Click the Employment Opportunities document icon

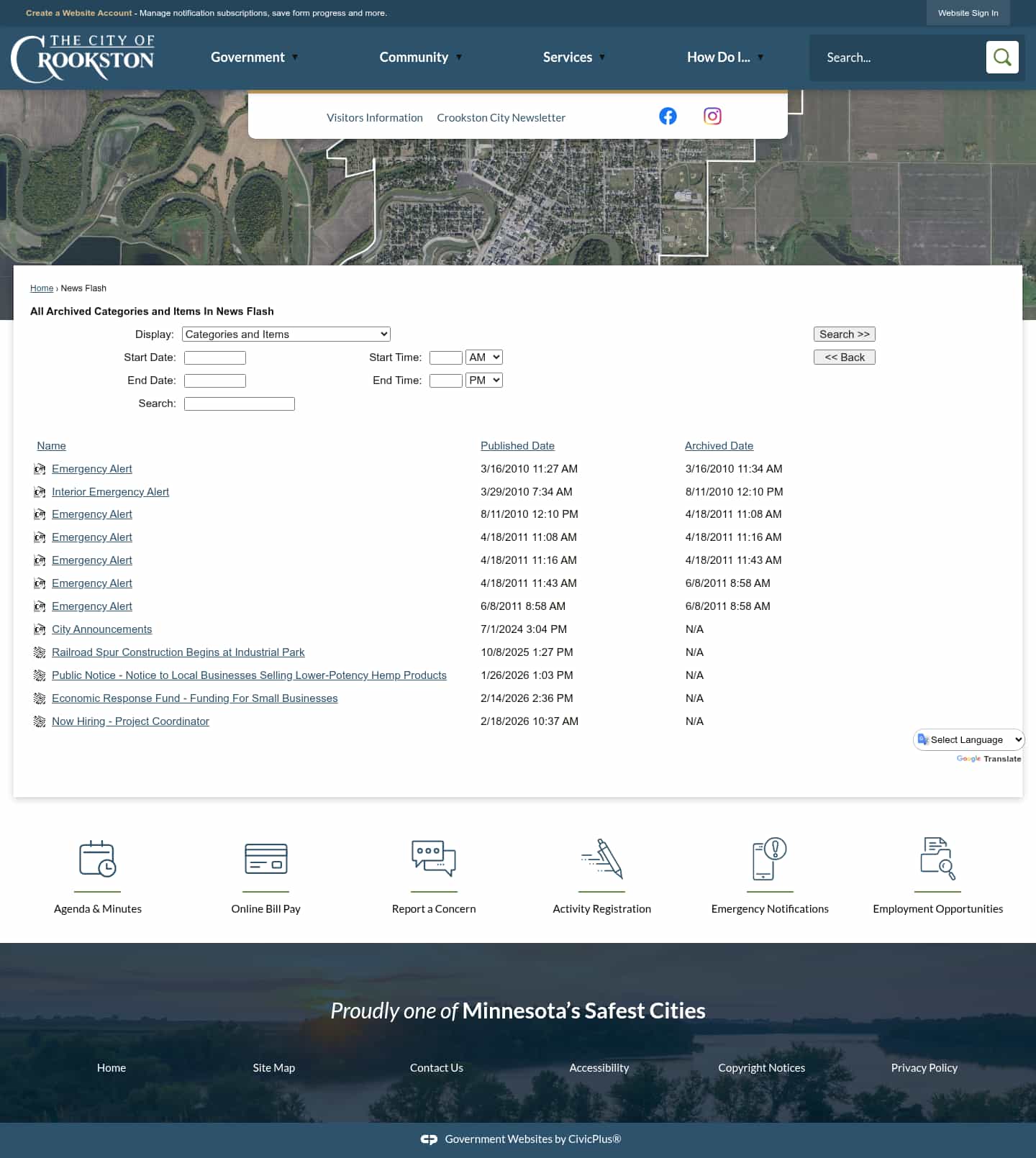pos(937,858)
